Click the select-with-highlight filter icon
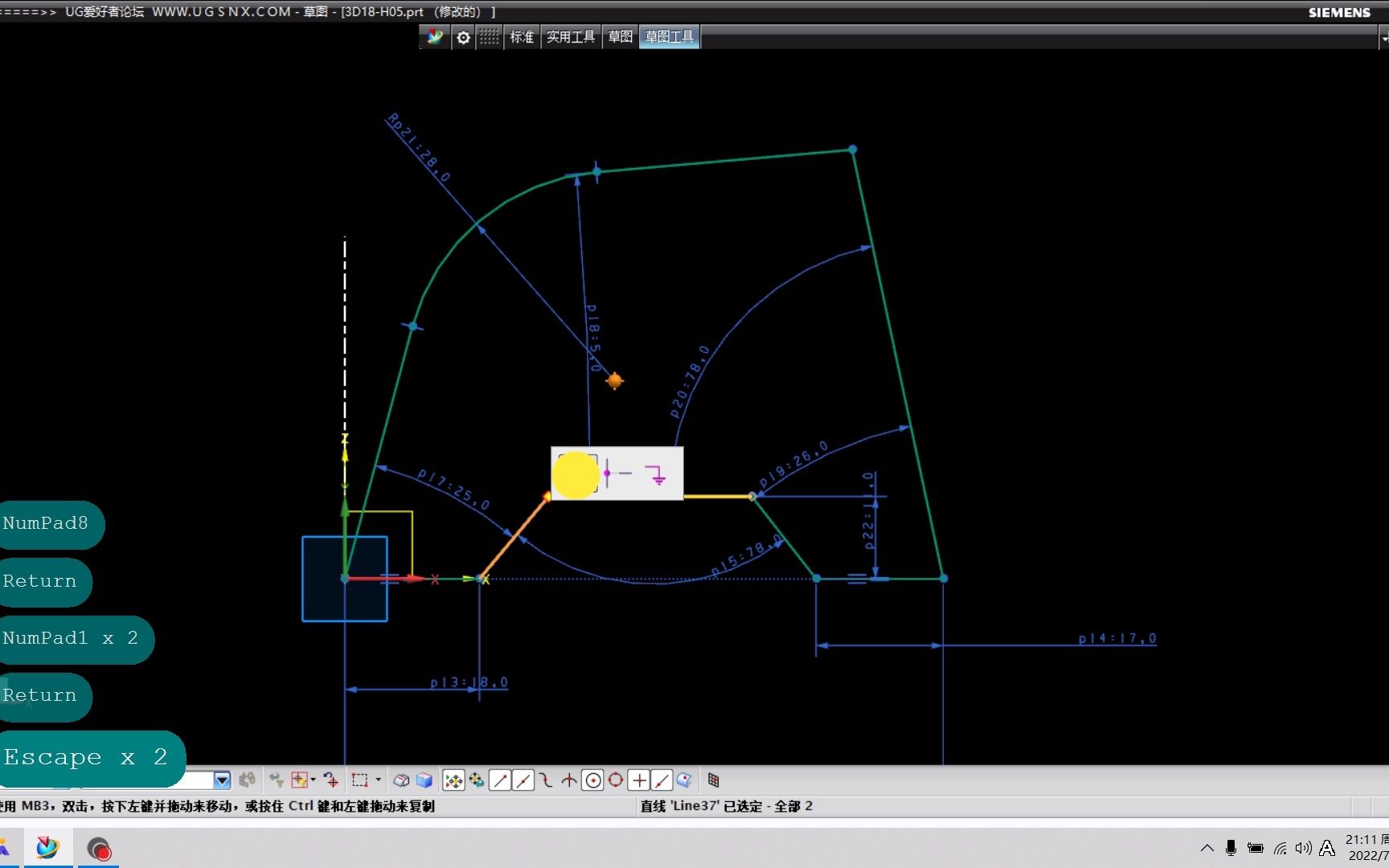1389x868 pixels. coord(299,780)
